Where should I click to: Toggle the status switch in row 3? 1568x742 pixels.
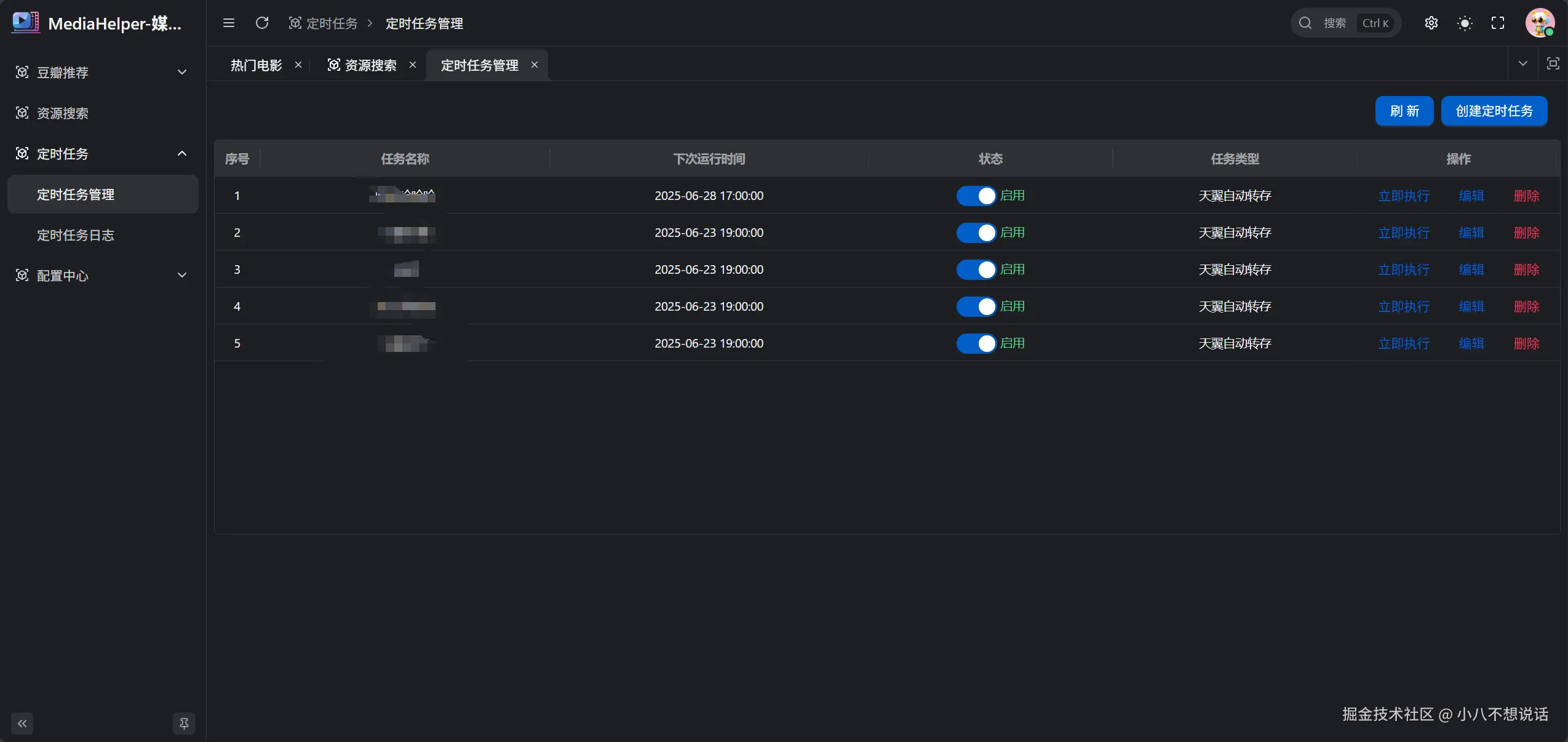976,269
